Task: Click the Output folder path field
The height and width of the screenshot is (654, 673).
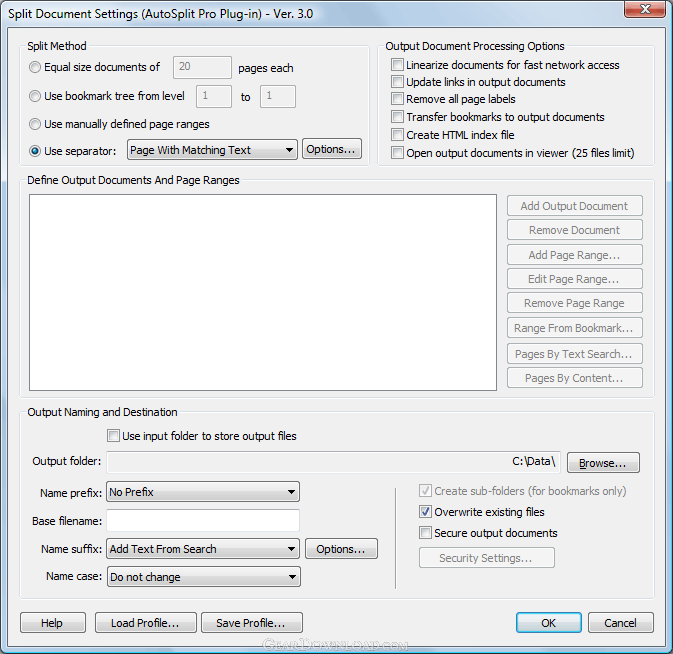Action: click(x=333, y=462)
